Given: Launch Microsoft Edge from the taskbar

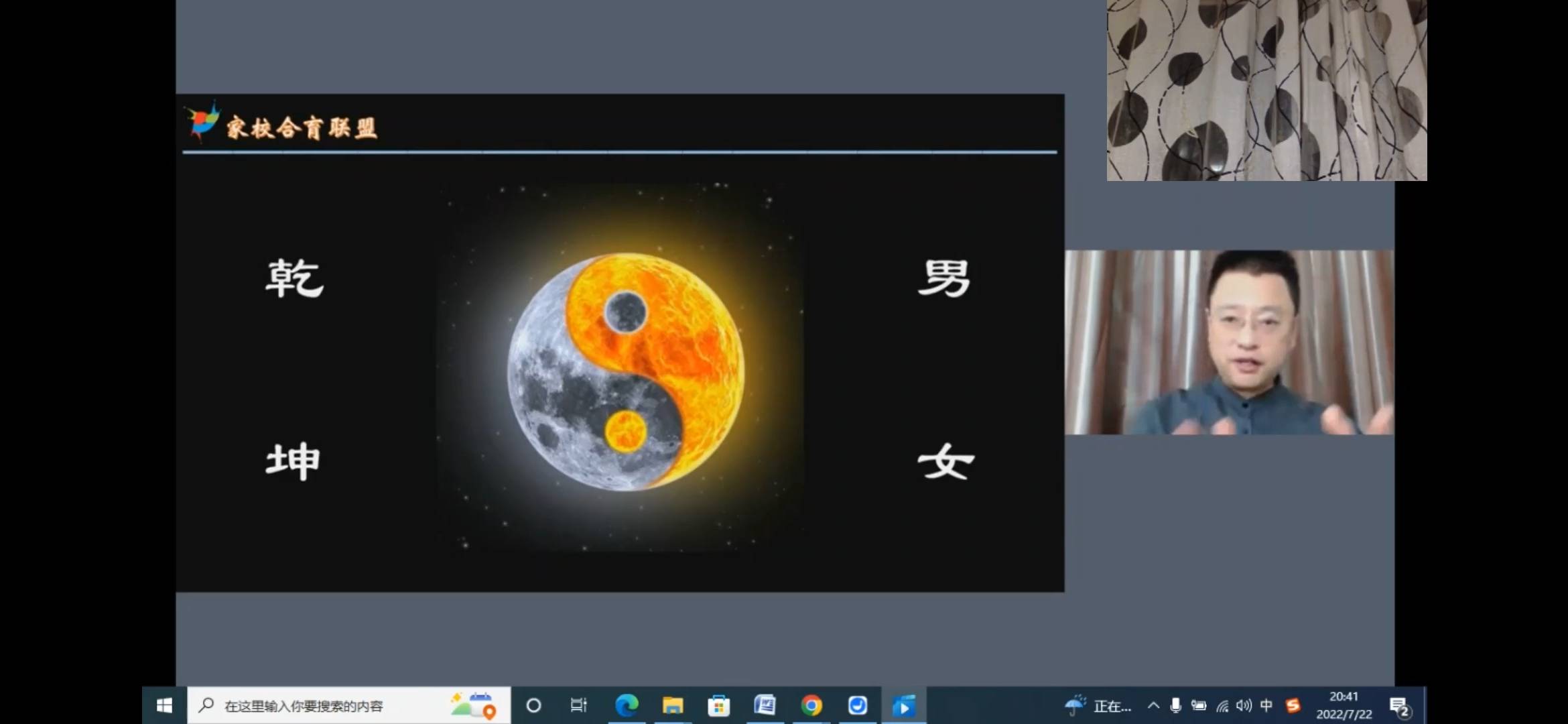Looking at the screenshot, I should (x=627, y=705).
